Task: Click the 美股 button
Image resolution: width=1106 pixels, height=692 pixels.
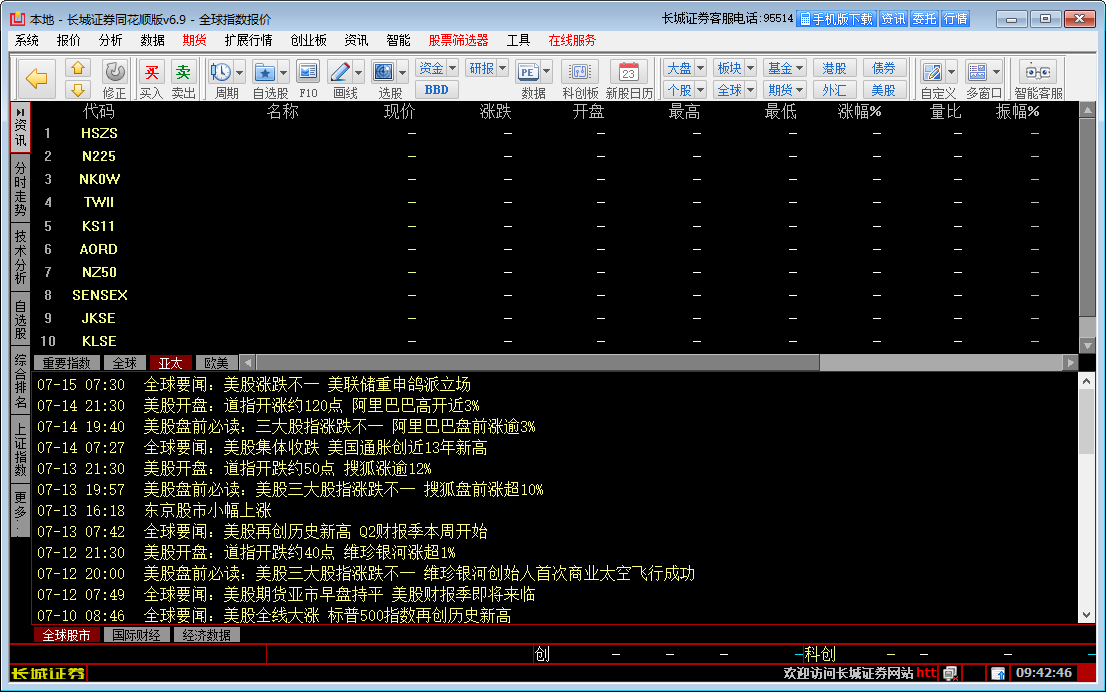Action: click(884, 90)
